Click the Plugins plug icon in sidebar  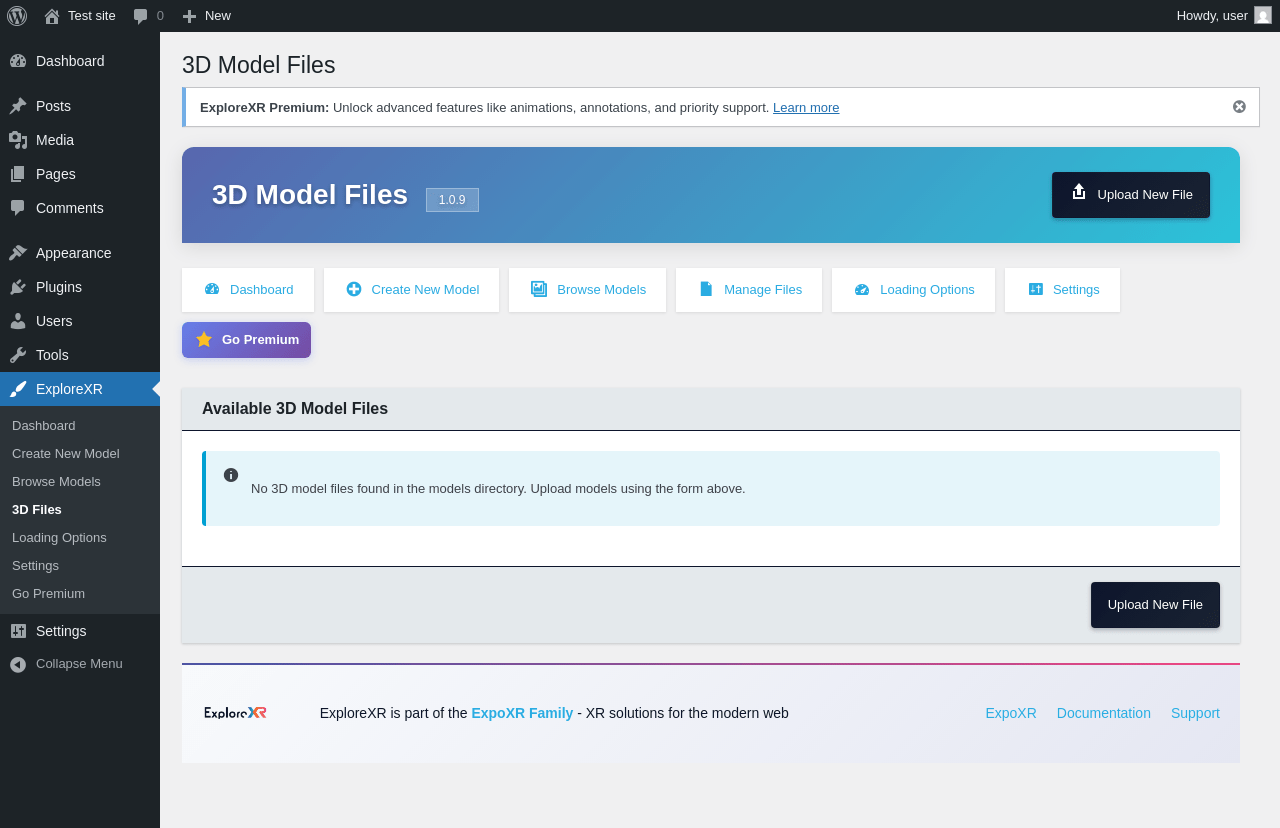pyautogui.click(x=18, y=287)
